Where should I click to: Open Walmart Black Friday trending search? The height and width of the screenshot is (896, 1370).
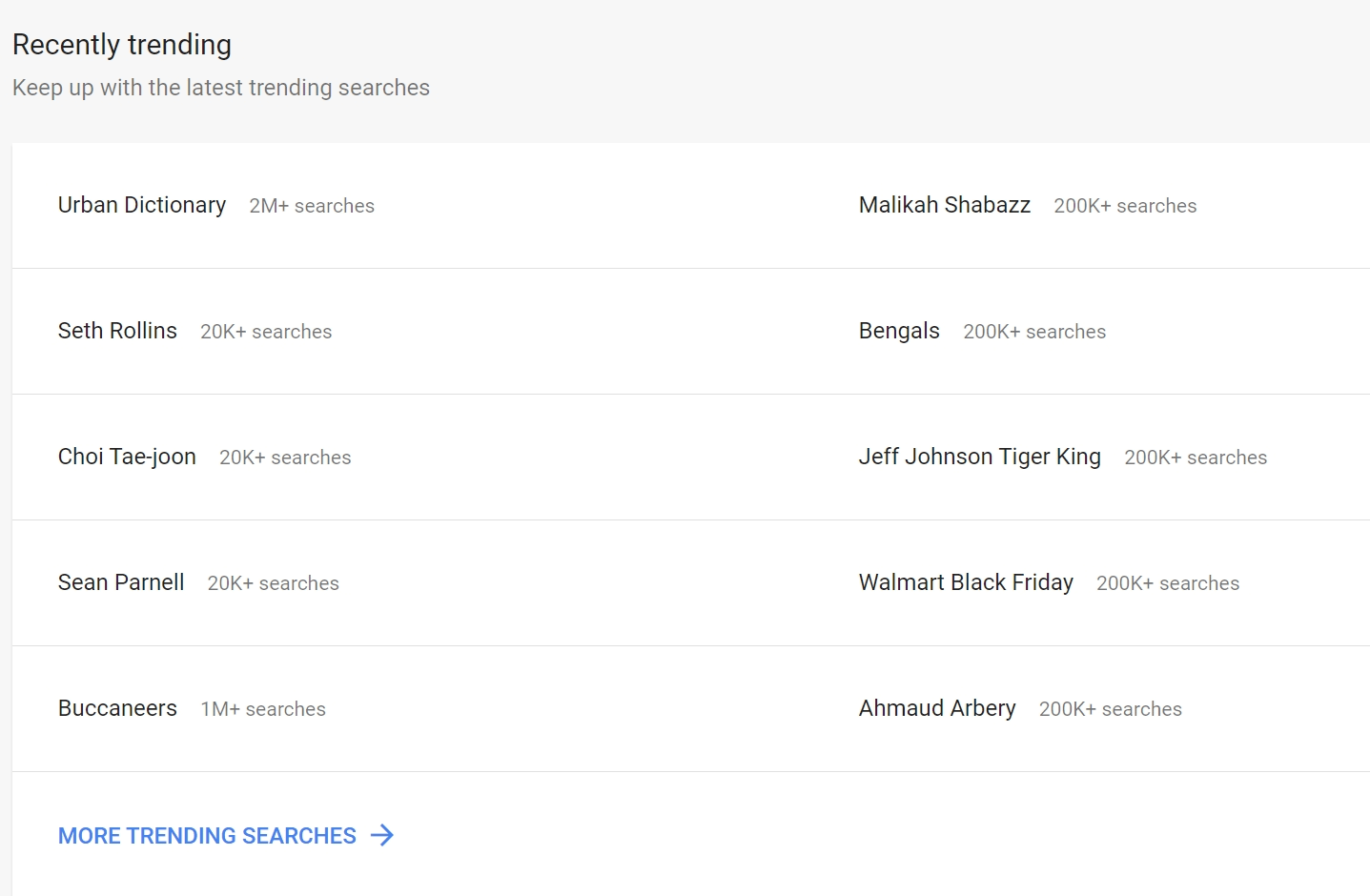[966, 582]
